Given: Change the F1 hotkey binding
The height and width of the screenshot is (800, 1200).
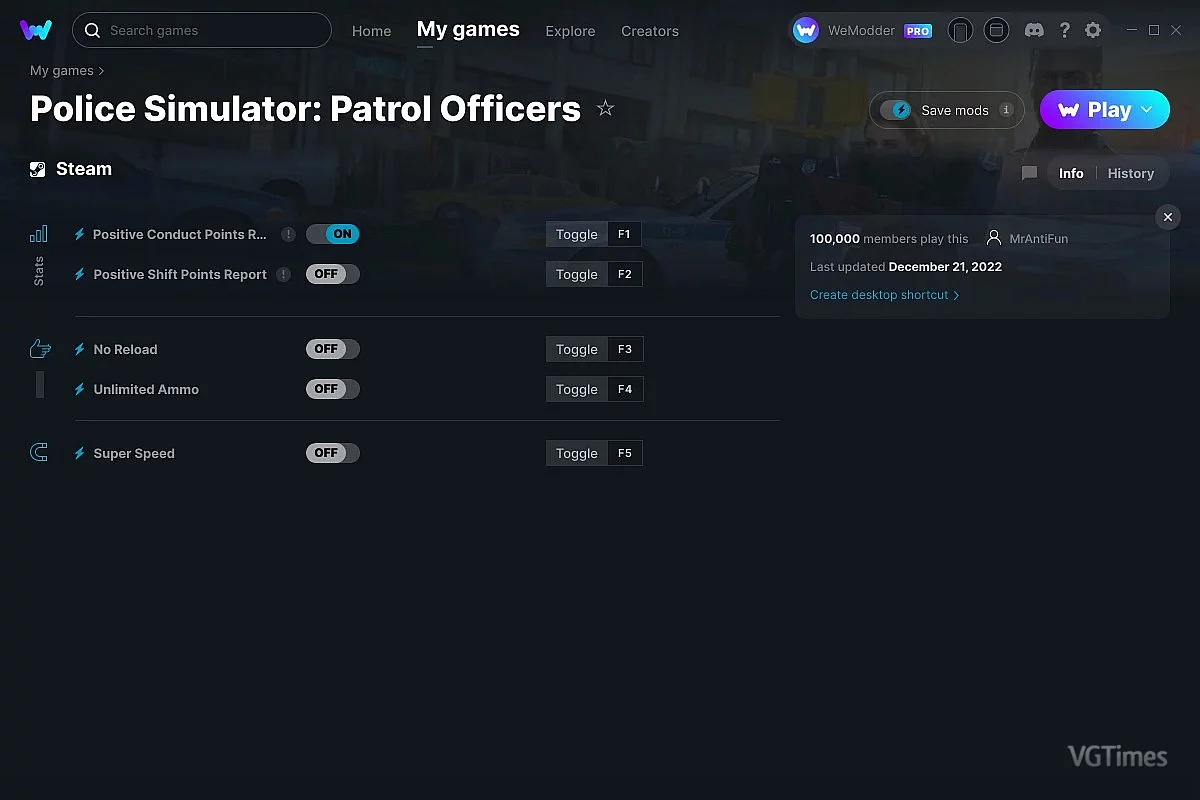Looking at the screenshot, I should click(624, 234).
